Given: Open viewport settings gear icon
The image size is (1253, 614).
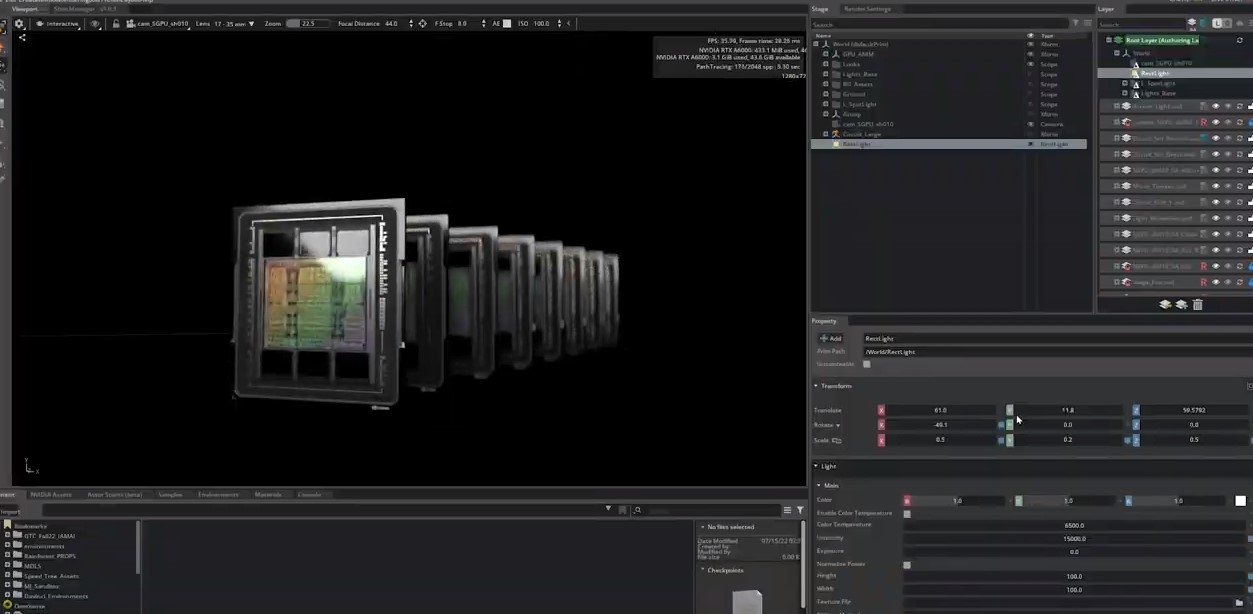Looking at the screenshot, I should pos(18,23).
